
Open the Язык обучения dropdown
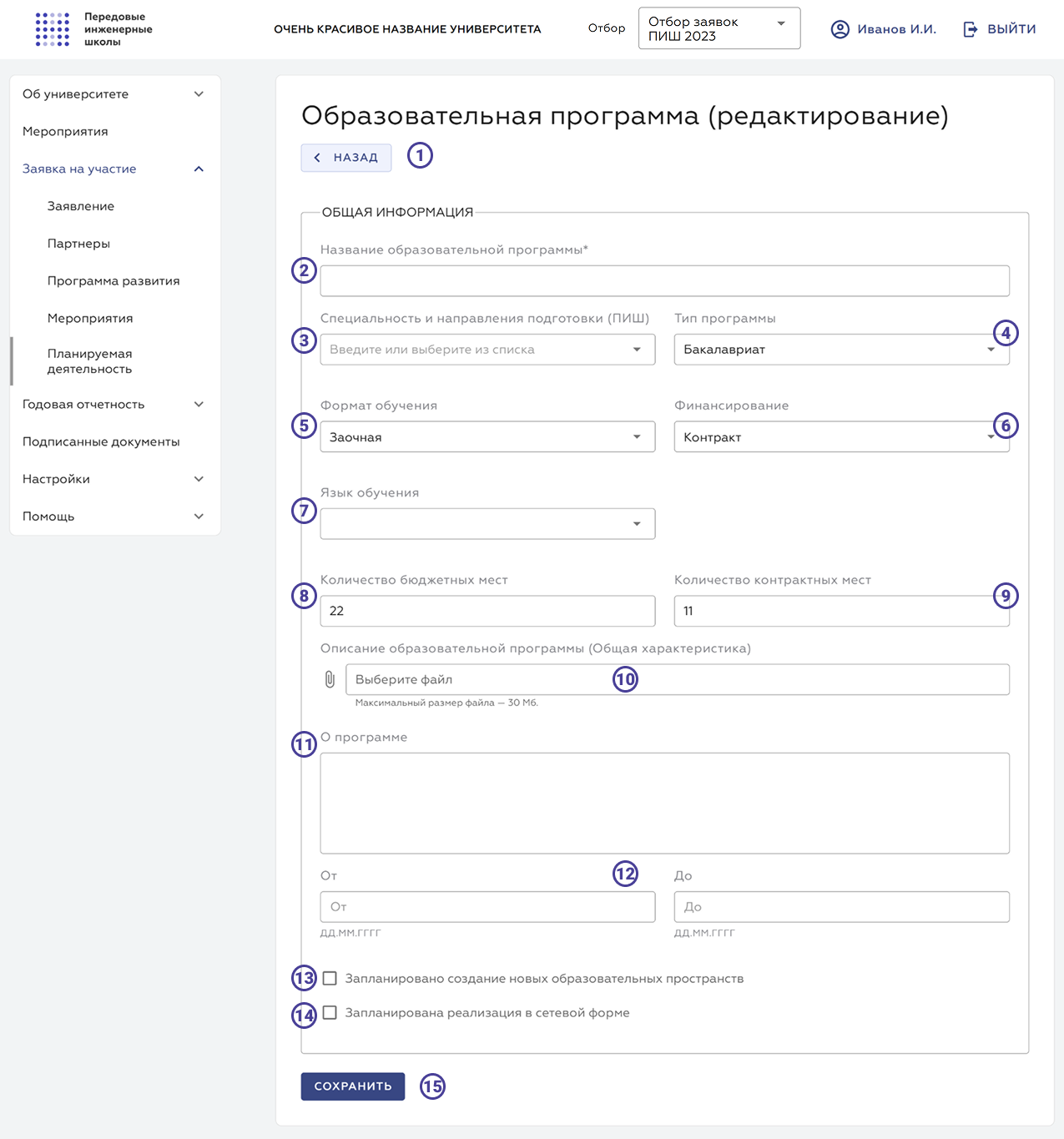[x=487, y=524]
